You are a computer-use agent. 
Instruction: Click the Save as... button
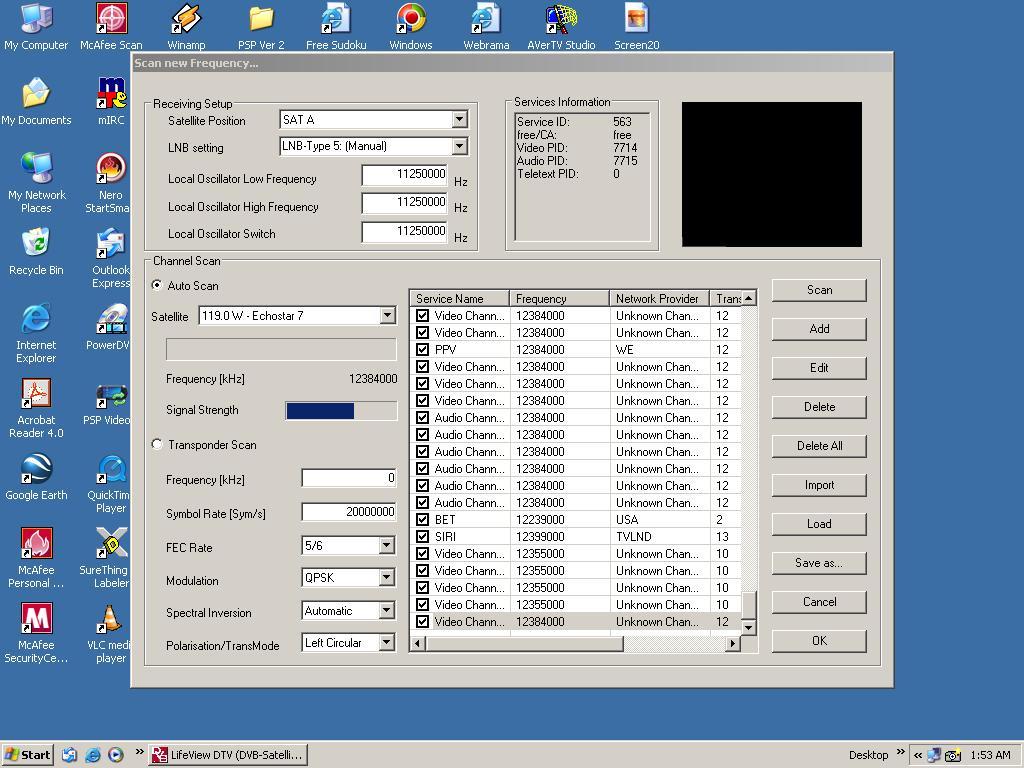point(819,563)
